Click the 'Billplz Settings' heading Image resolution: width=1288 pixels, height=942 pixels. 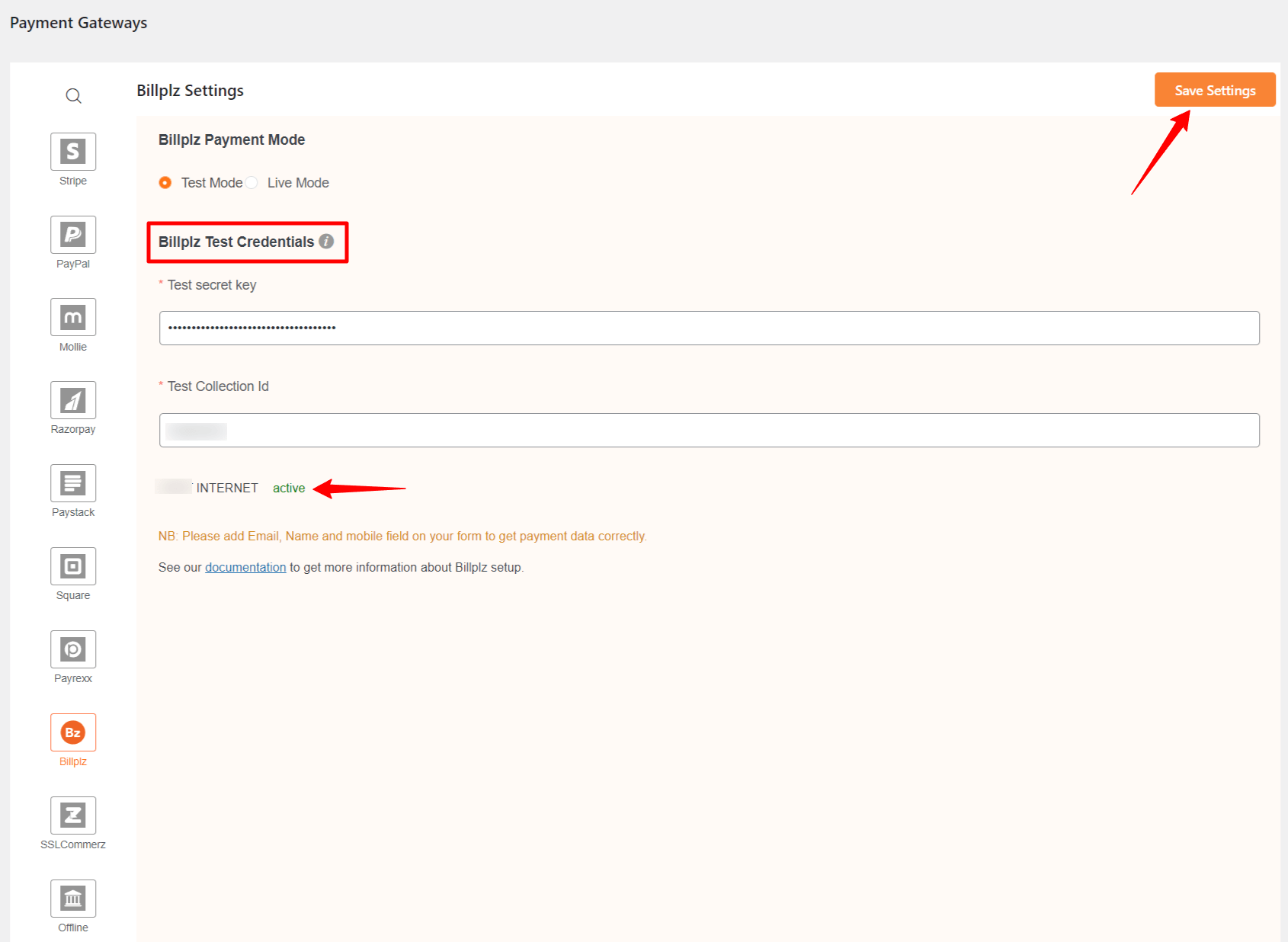tap(191, 91)
